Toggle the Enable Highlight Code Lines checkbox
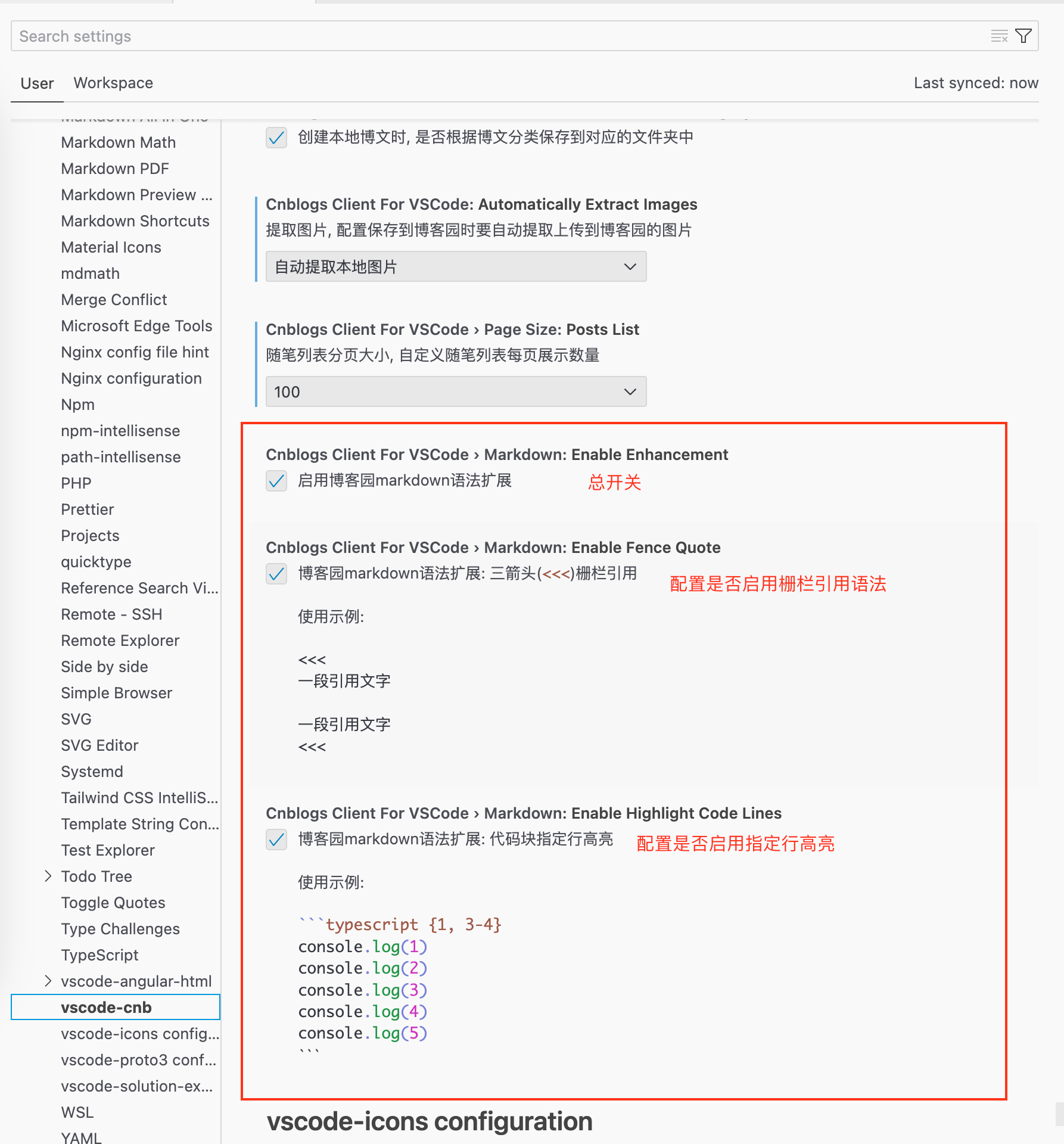Image resolution: width=1064 pixels, height=1144 pixels. (x=276, y=840)
